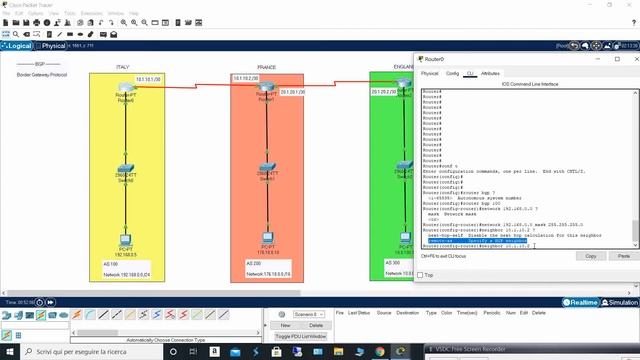The width and height of the screenshot is (640, 360).
Task: Click the Print icon in main toolbar
Action: (37, 23)
